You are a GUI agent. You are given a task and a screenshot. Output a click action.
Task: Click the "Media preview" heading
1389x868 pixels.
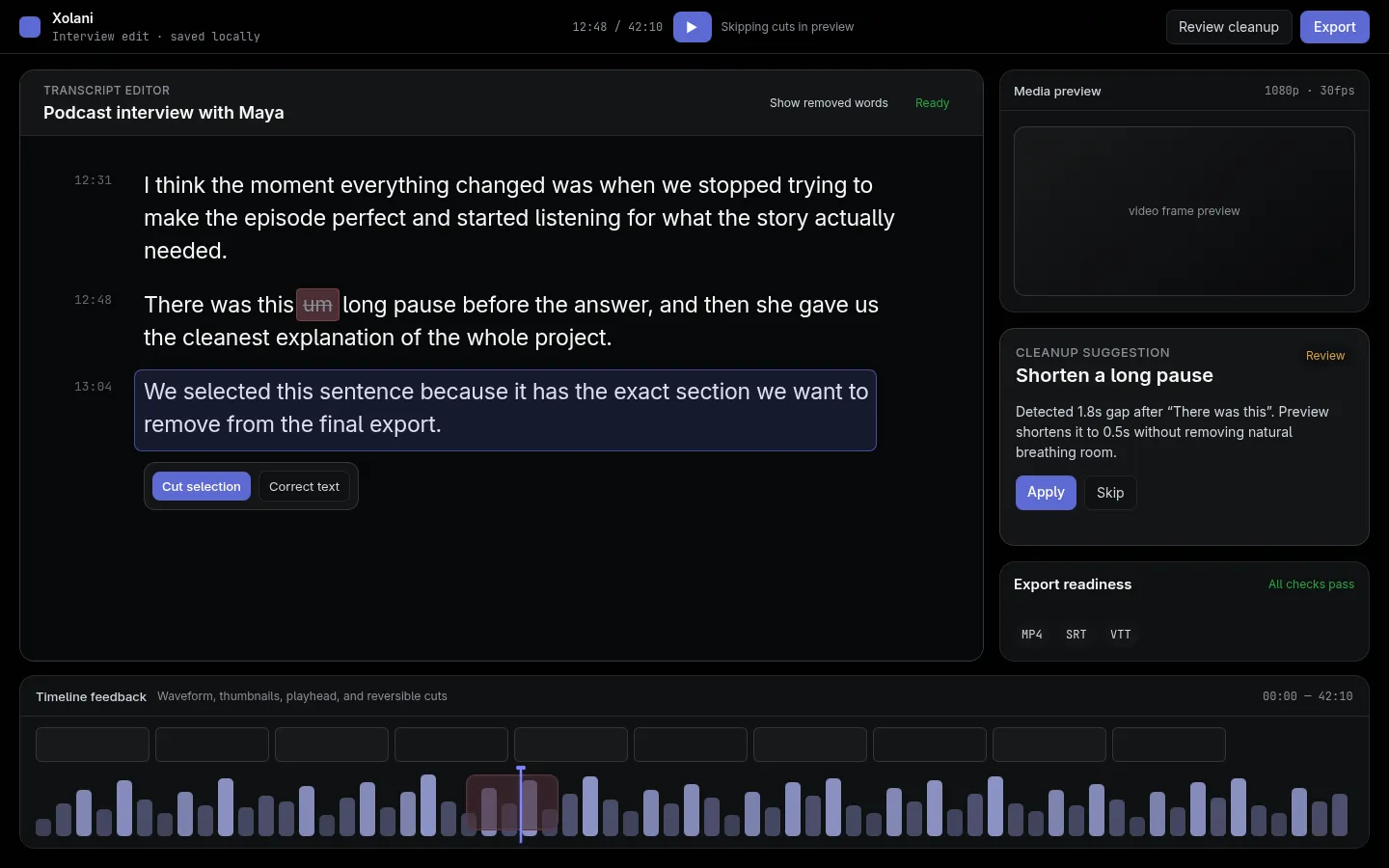click(x=1057, y=92)
